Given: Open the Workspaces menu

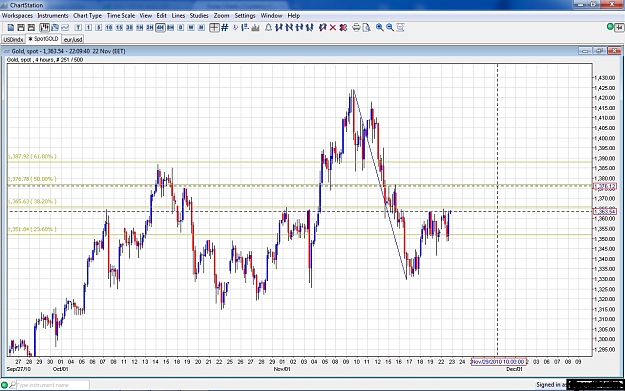Looking at the screenshot, I should [x=17, y=16].
